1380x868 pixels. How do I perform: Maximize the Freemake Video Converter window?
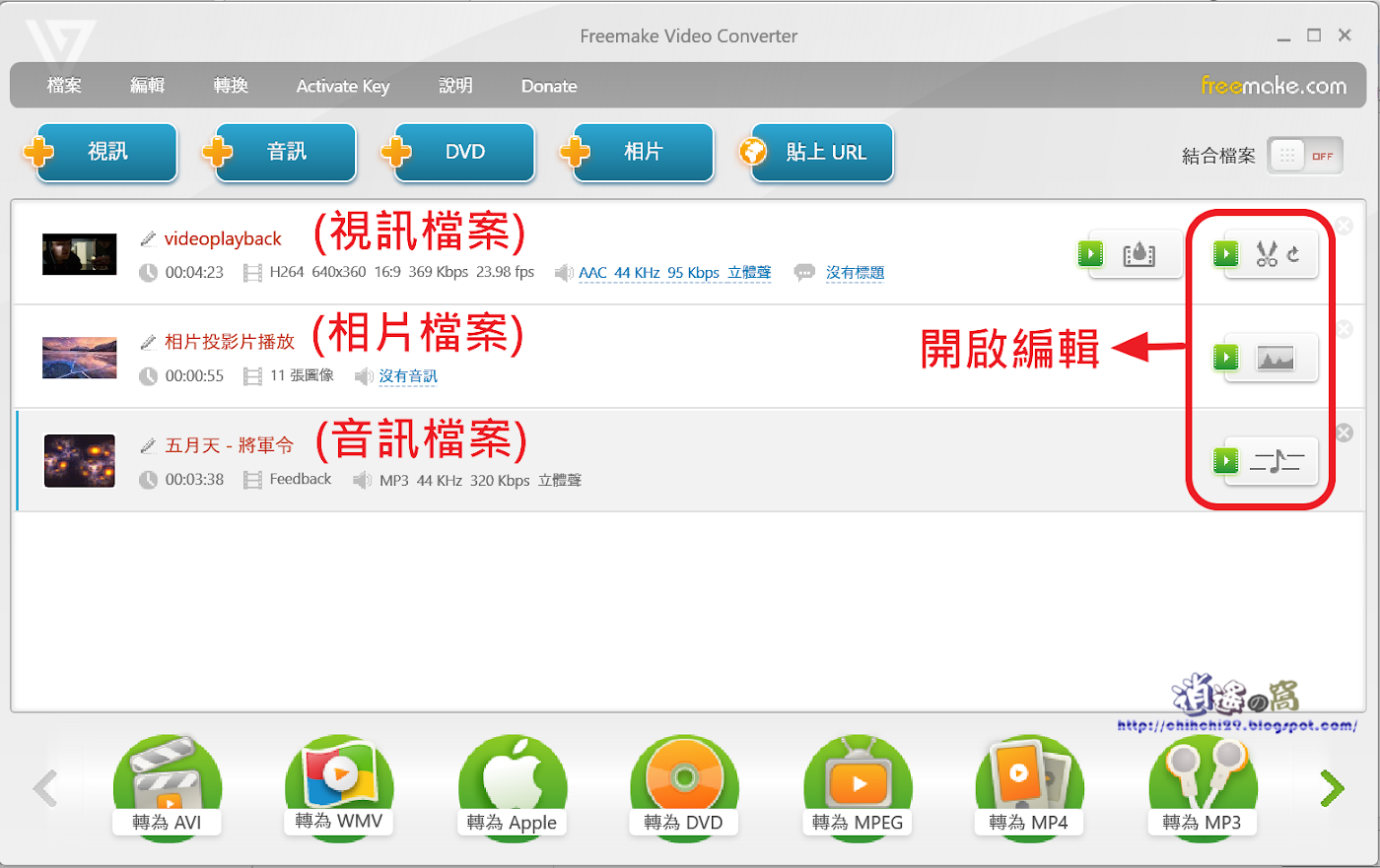(x=1314, y=35)
